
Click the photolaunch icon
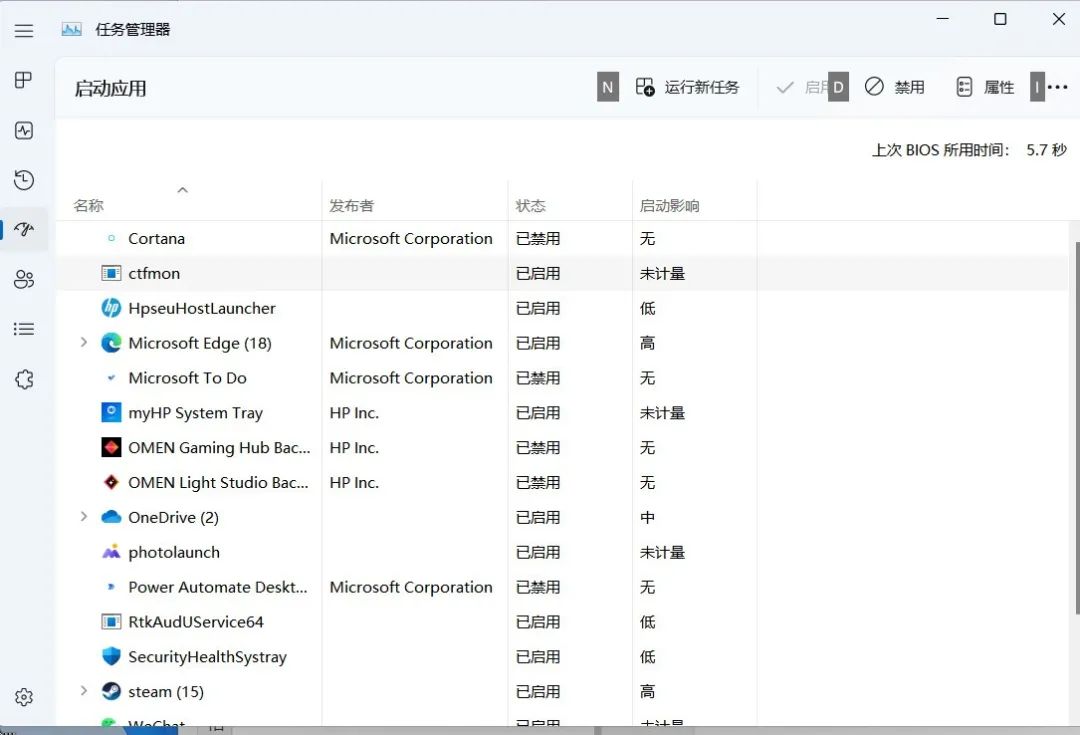pos(111,552)
